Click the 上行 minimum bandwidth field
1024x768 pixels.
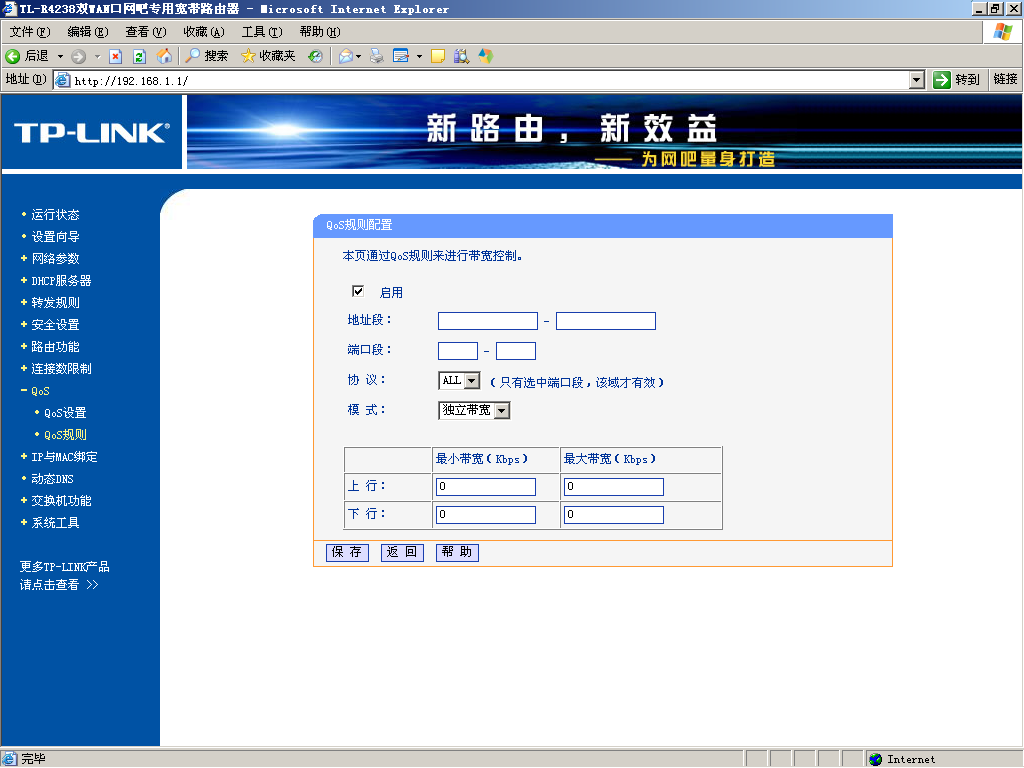point(485,487)
